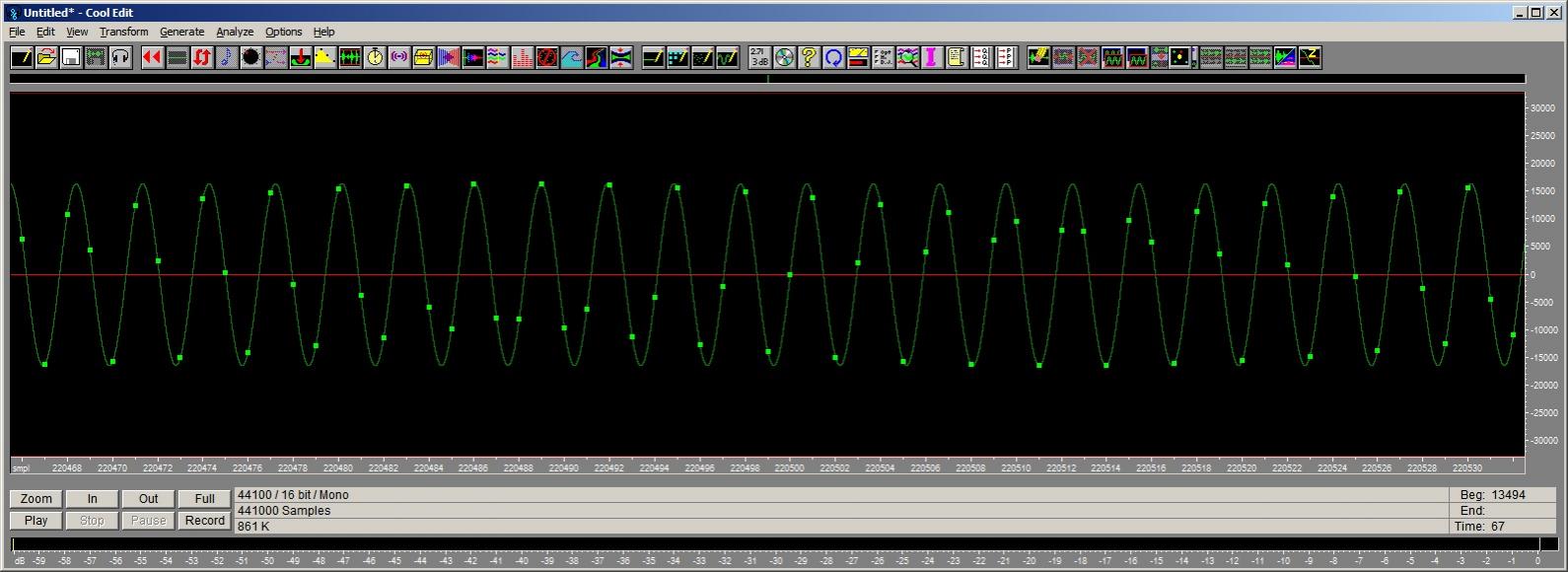Click the yellow question mark icon
This screenshot has width=1568, height=572.
point(809,58)
